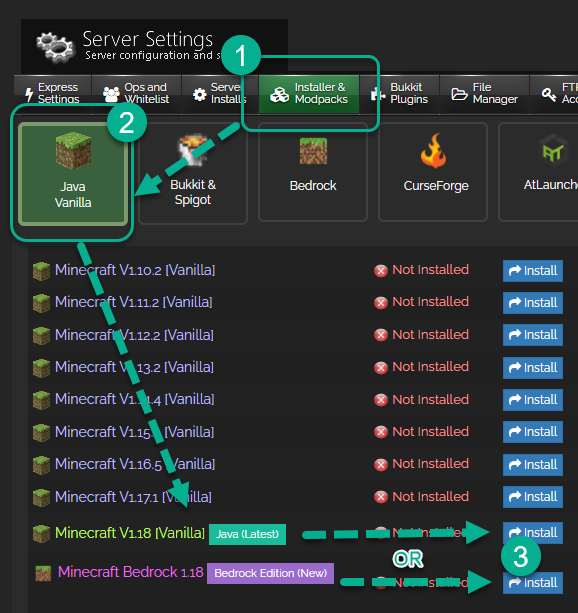This screenshot has height=613, width=578.
Task: Choose the Bukkit & Spigot installer tile
Action: [x=193, y=173]
